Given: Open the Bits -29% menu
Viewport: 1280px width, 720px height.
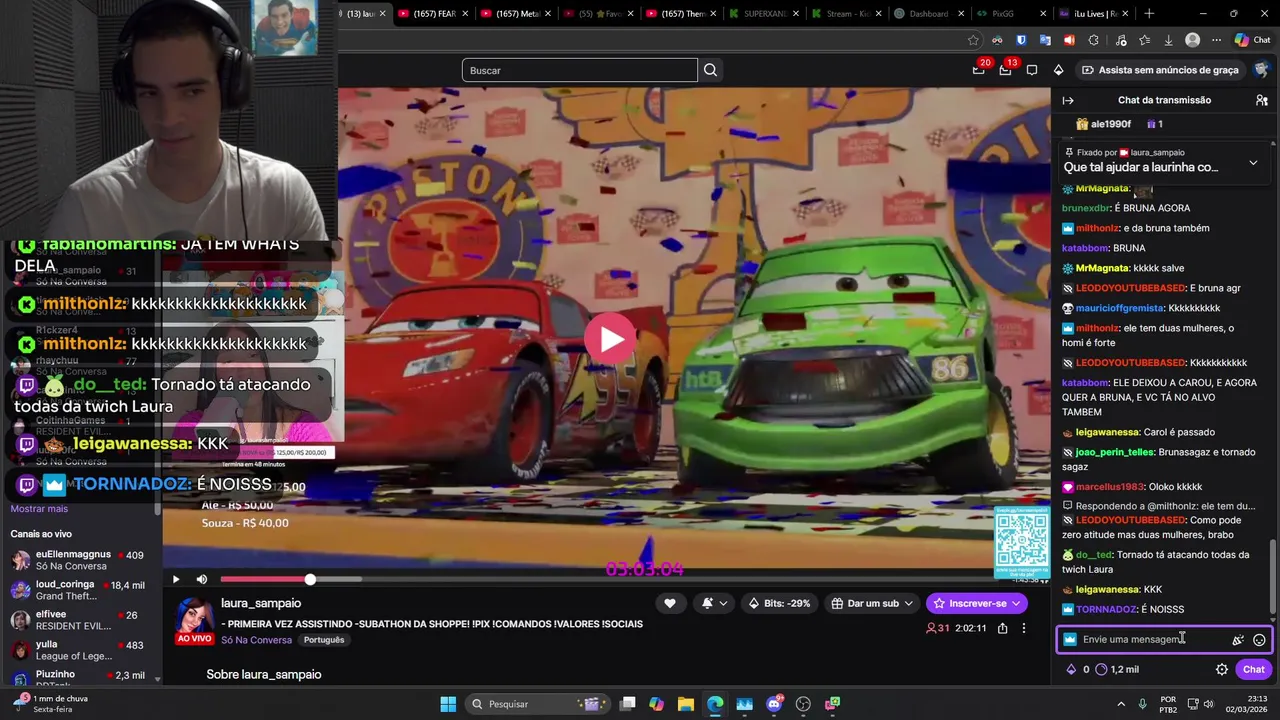Looking at the screenshot, I should (779, 603).
